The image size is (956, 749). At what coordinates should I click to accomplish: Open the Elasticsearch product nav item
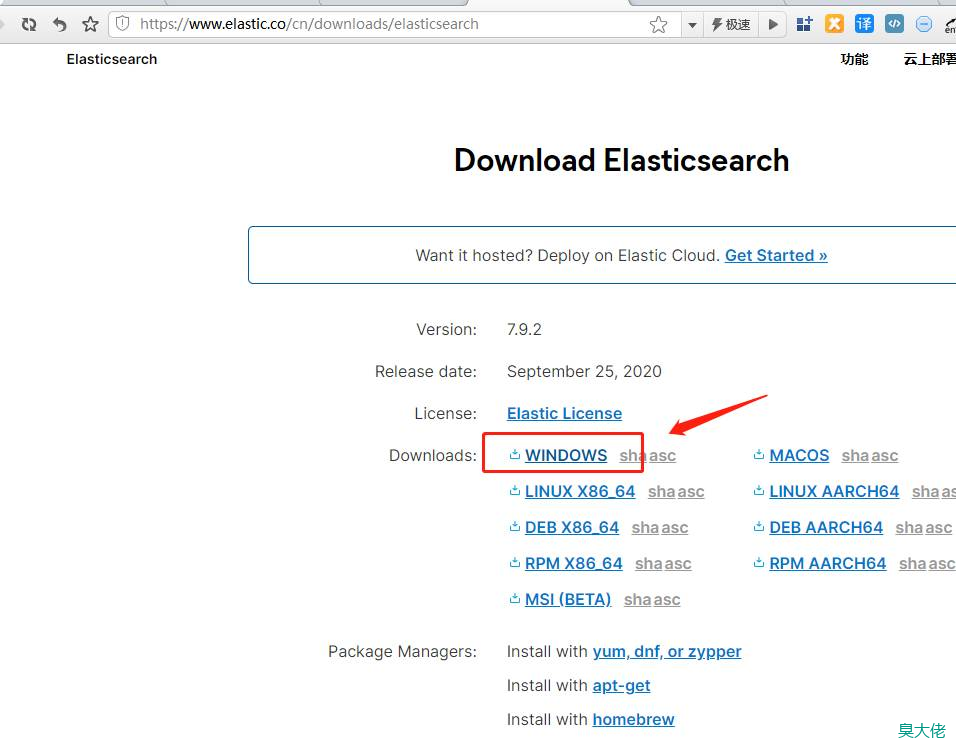pyautogui.click(x=112, y=59)
